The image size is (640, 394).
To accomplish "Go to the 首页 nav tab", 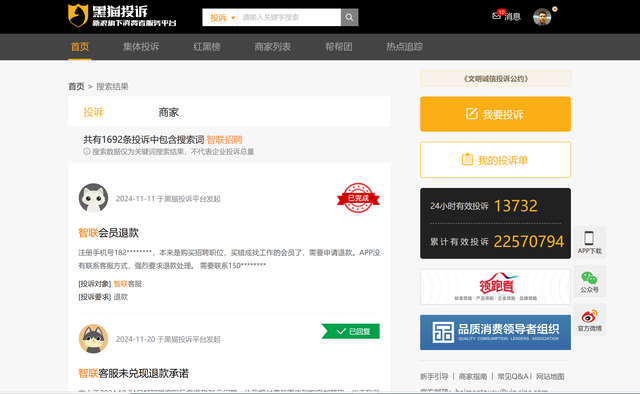I will [80, 47].
